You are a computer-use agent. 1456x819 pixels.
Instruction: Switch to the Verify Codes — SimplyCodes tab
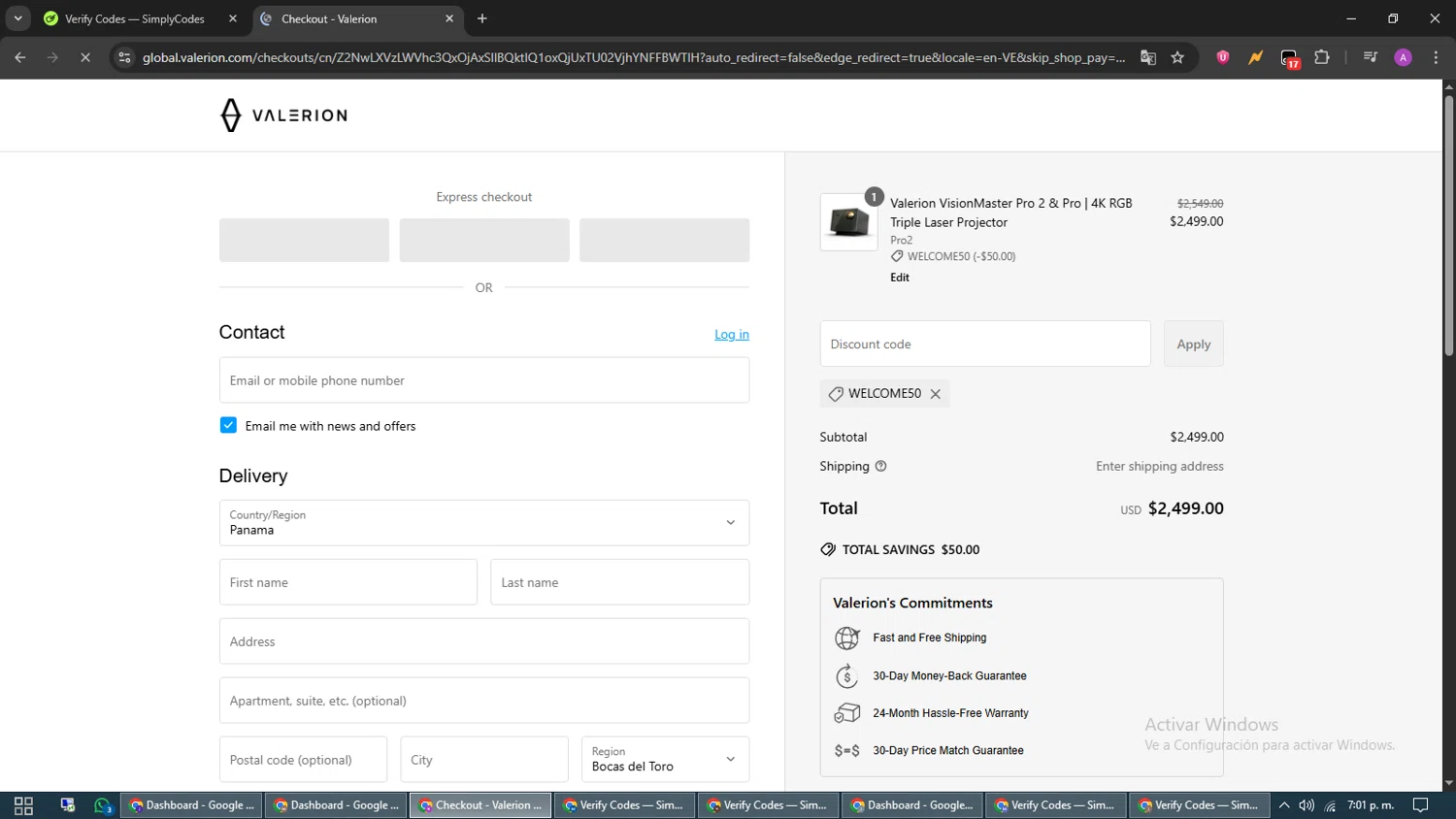(x=135, y=18)
